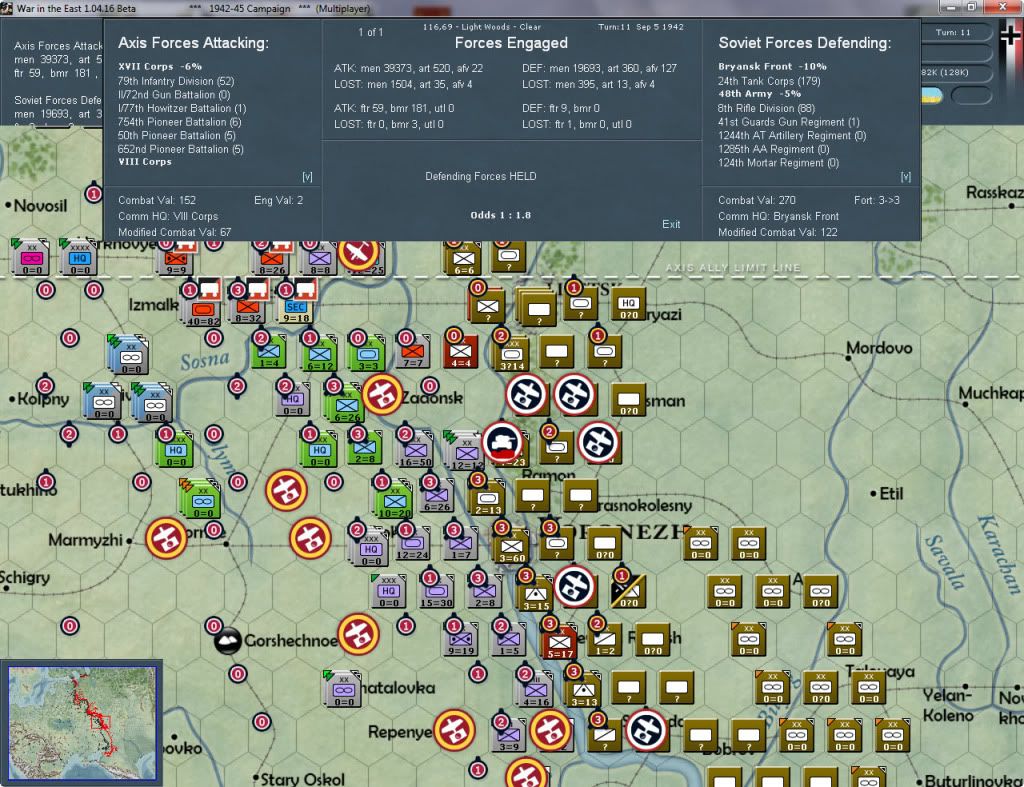Select the Soviet 3=13 unit counter
Viewport: 1024px width, 787px height.
pos(584,692)
